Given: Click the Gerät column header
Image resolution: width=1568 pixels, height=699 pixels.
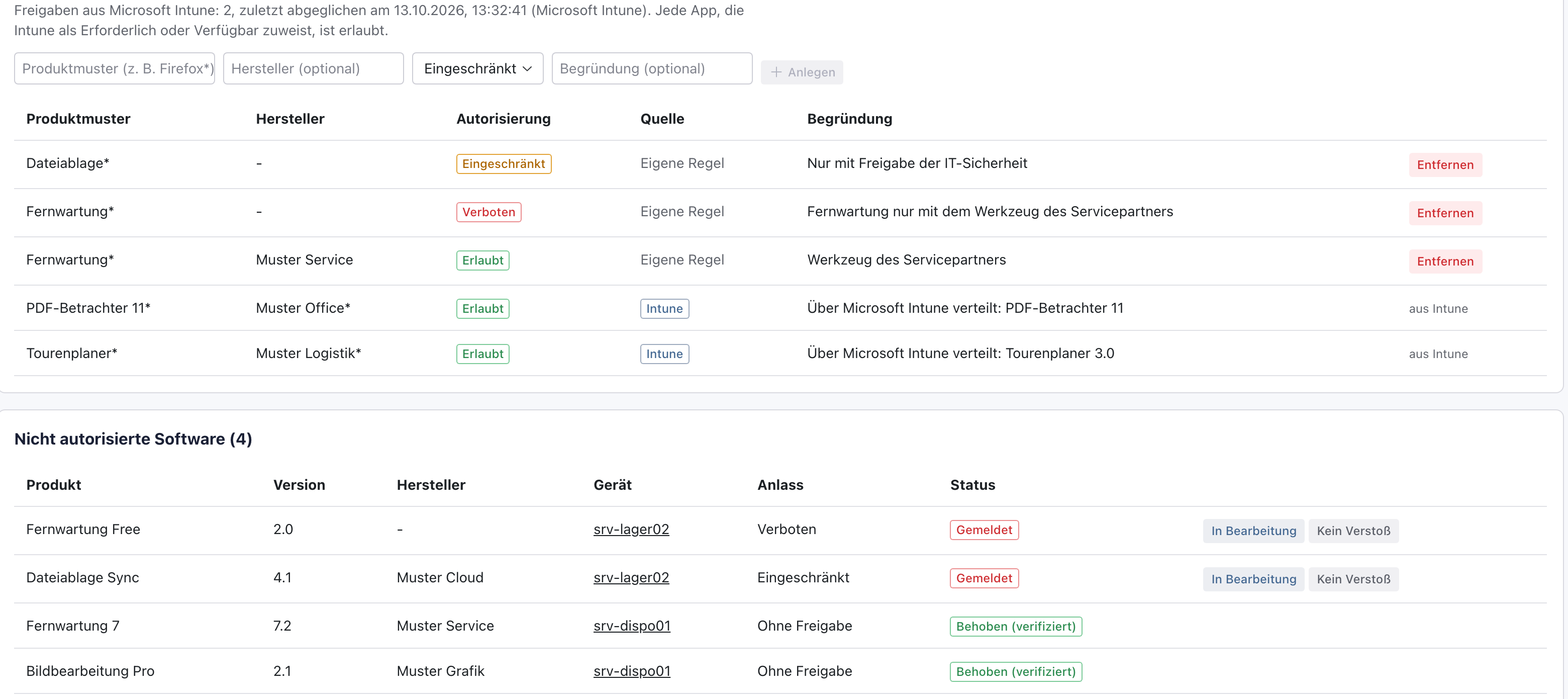Looking at the screenshot, I should click(x=612, y=484).
